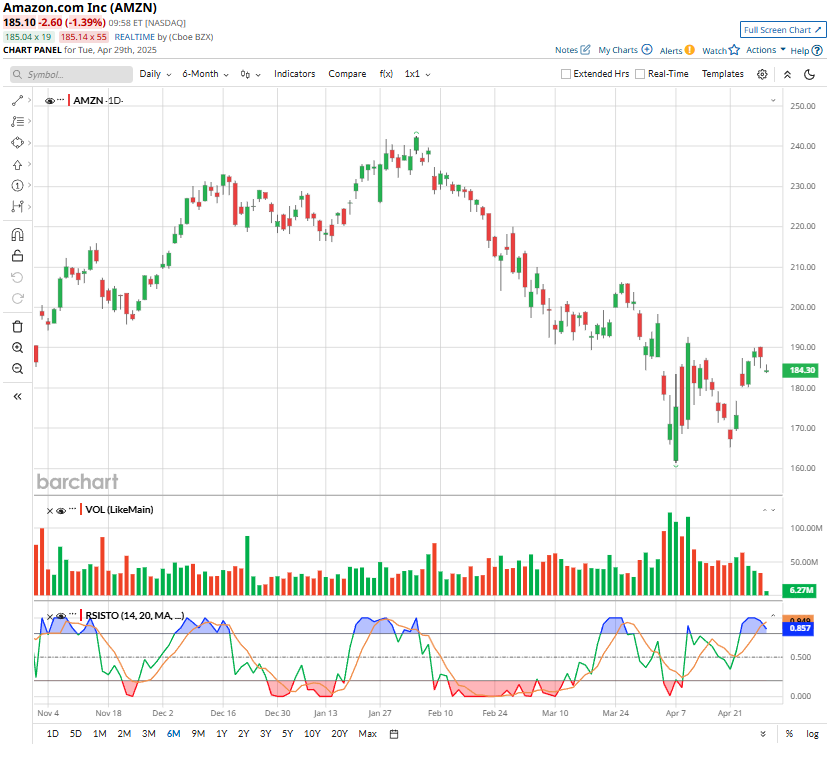Select the numbered annotation tool

17,186
